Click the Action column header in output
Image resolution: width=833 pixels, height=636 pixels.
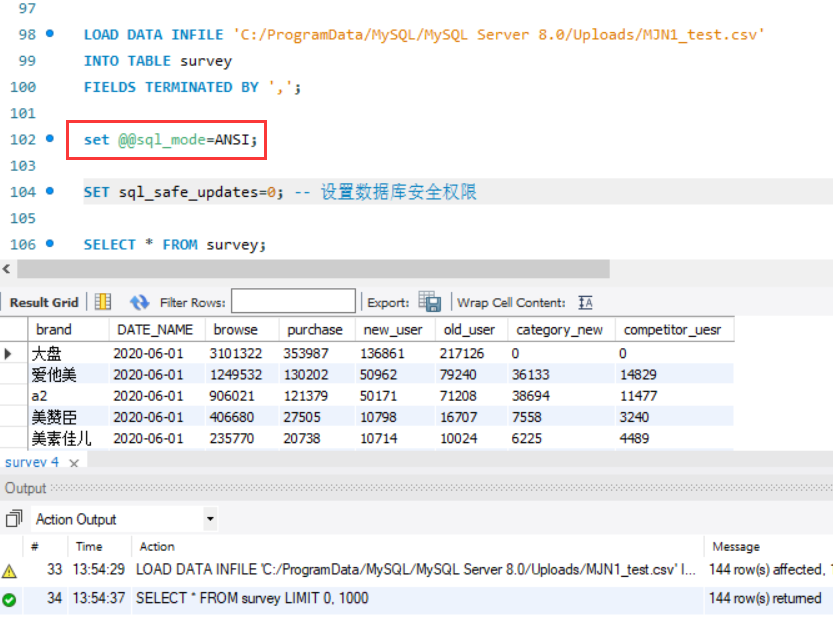pyautogui.click(x=157, y=547)
